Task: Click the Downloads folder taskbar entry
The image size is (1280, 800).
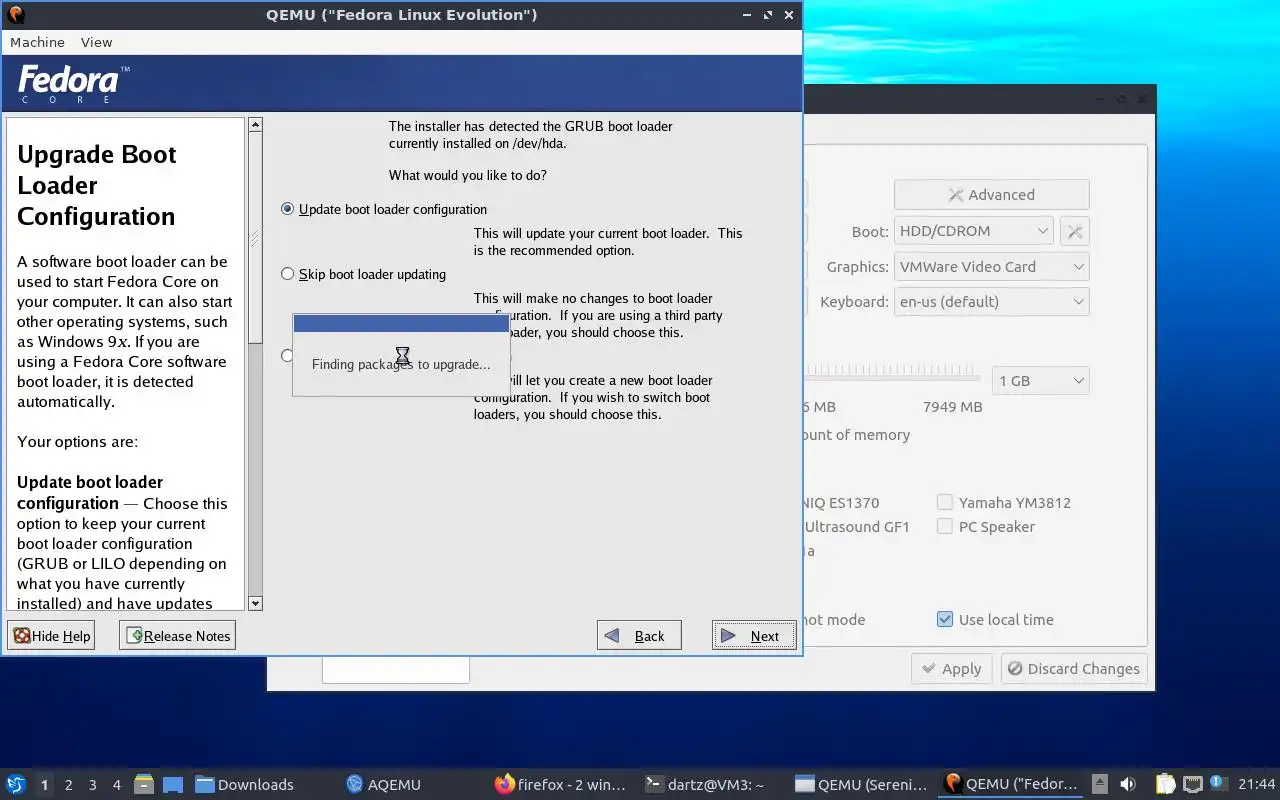Action: tap(244, 784)
